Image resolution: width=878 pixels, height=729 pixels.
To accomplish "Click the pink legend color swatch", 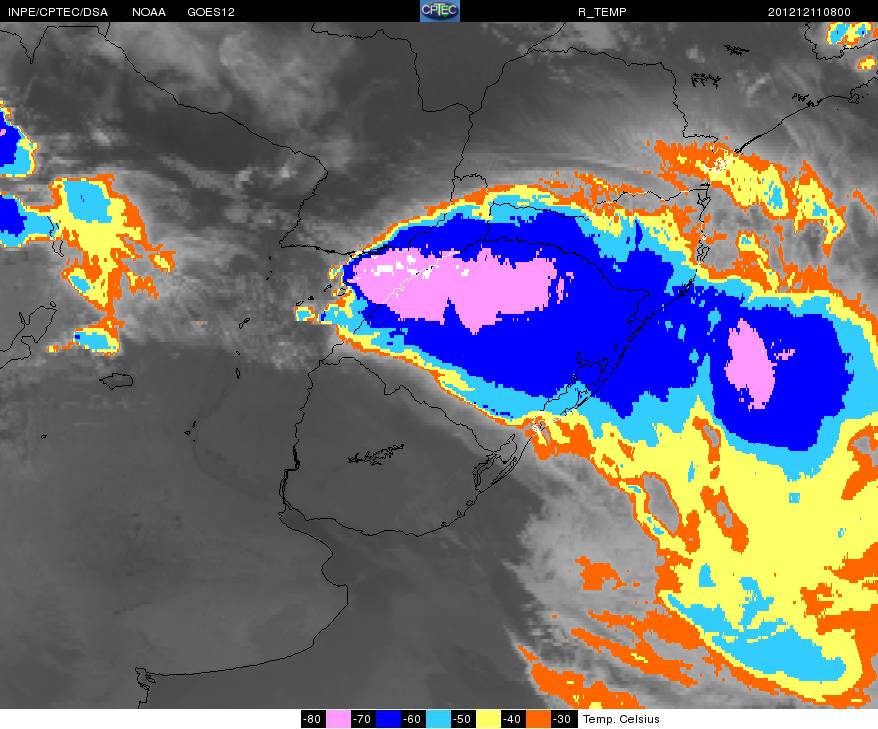I will pos(338,719).
